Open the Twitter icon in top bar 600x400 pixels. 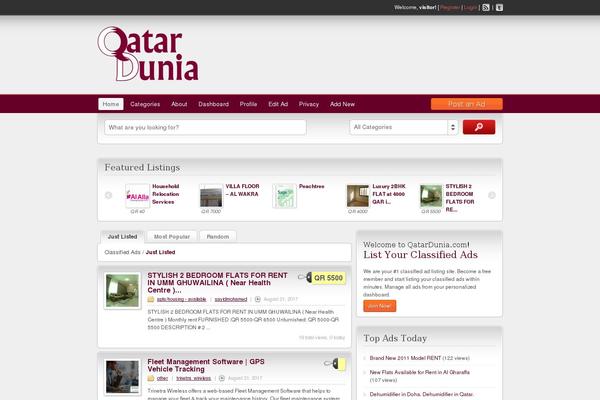coord(499,7)
